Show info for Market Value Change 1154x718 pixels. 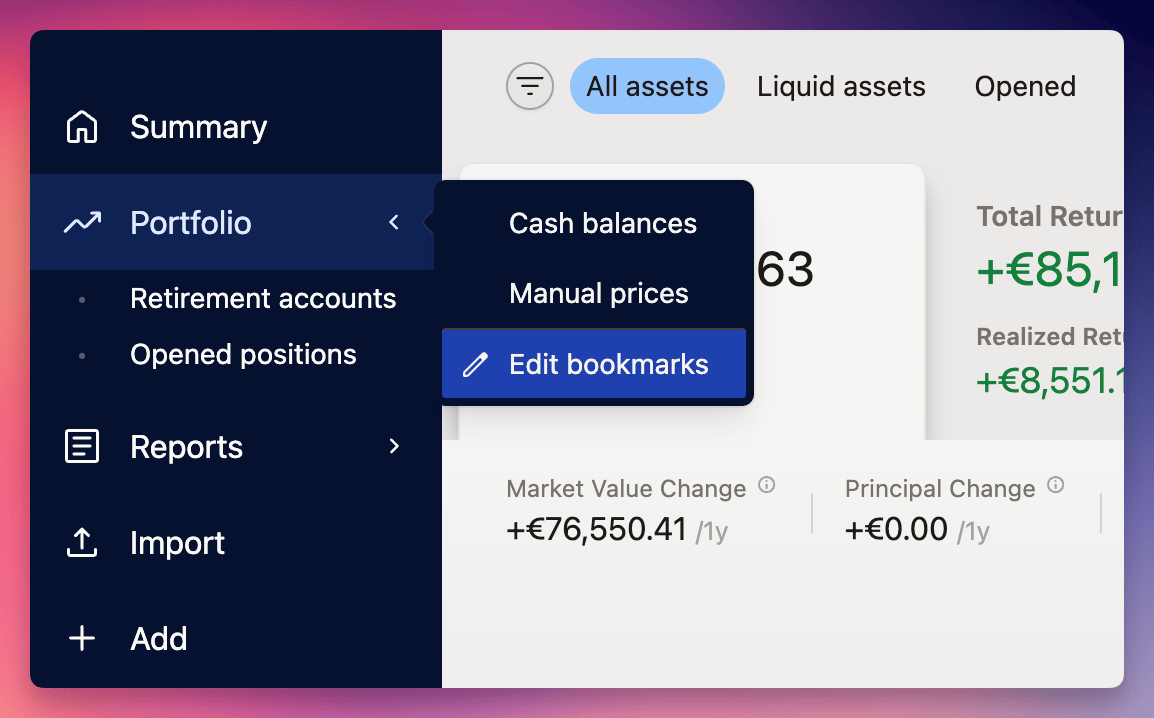(x=767, y=484)
